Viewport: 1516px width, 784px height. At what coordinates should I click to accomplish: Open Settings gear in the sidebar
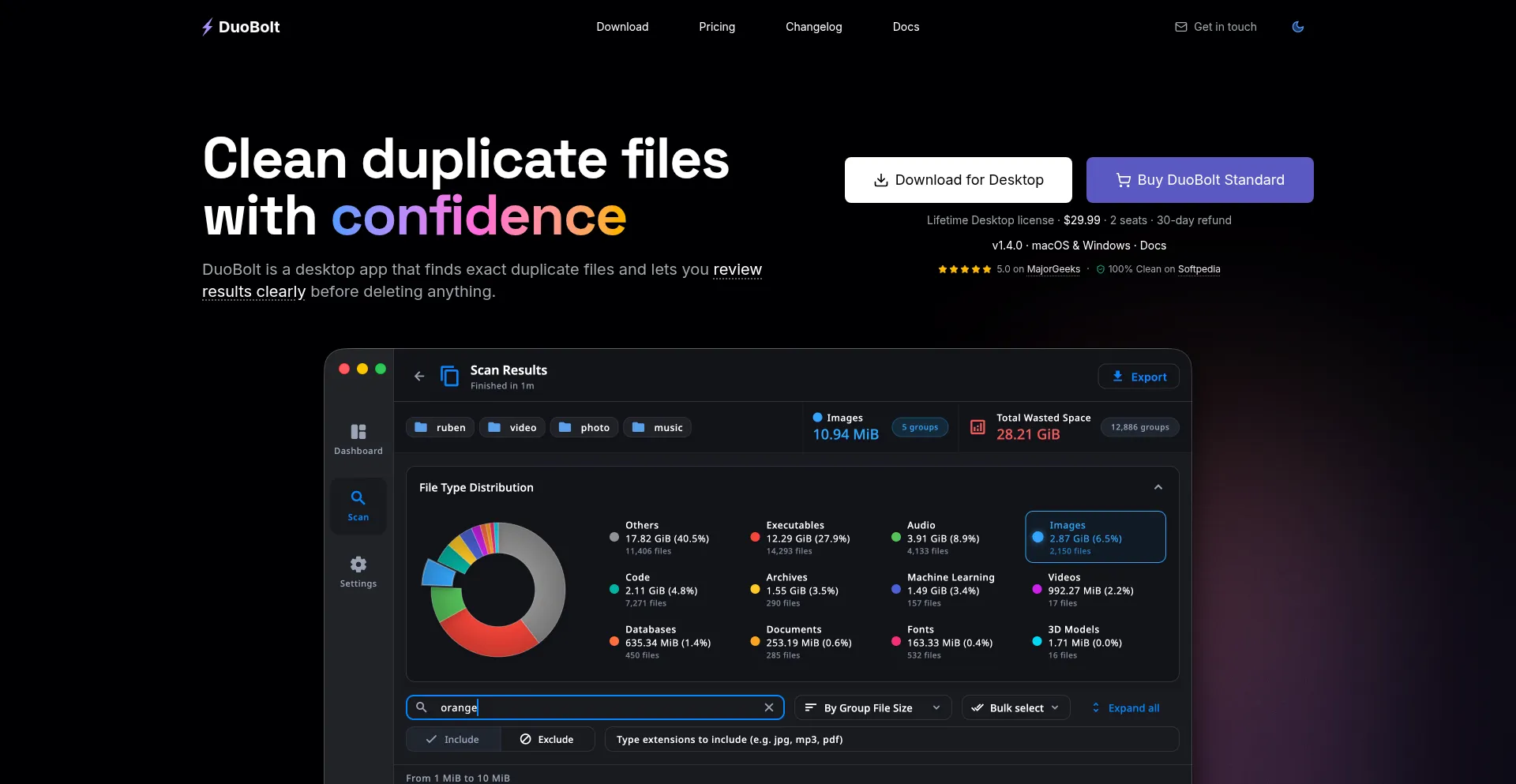pos(358,572)
